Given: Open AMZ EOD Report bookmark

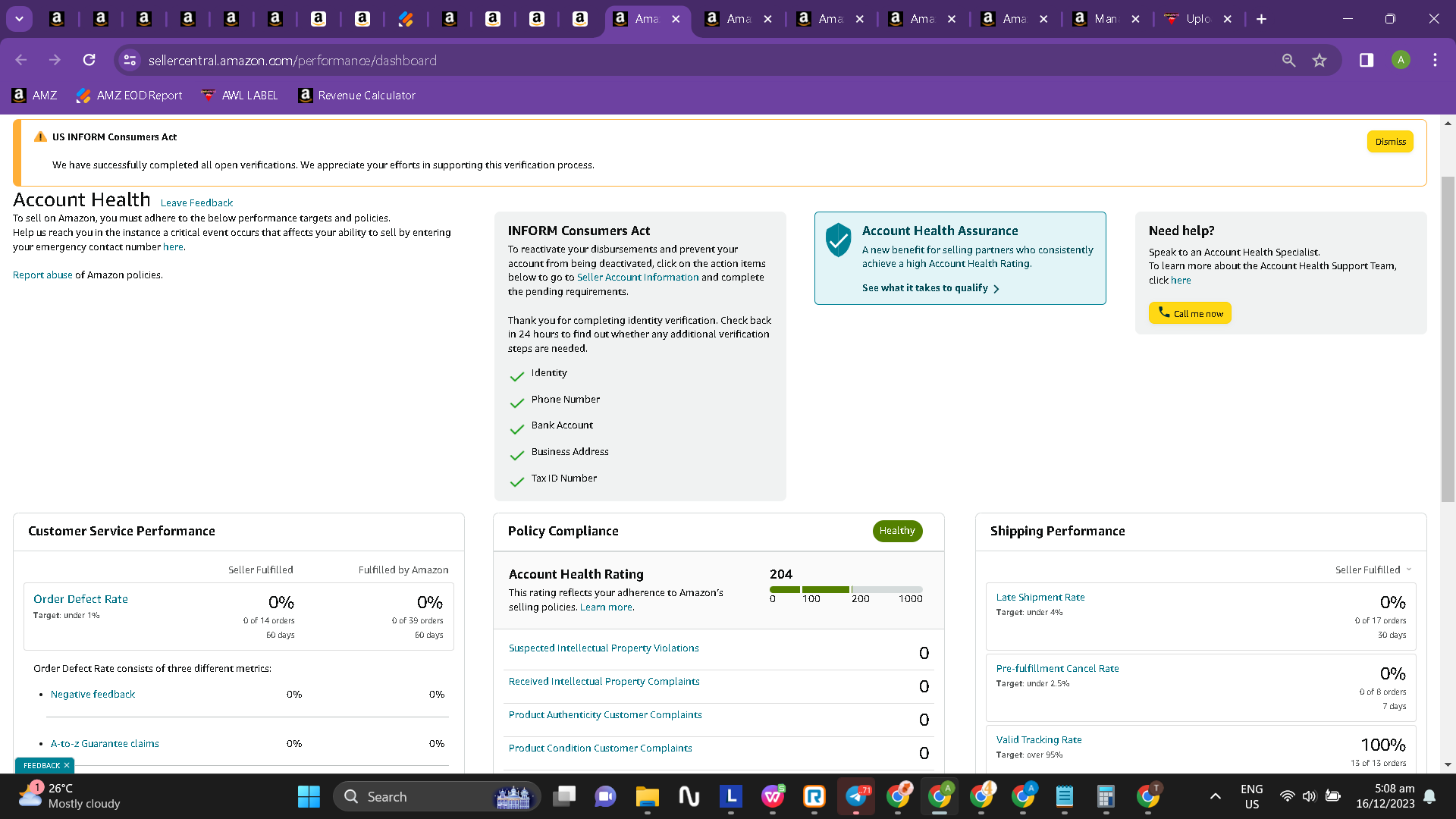Looking at the screenshot, I should tap(130, 96).
